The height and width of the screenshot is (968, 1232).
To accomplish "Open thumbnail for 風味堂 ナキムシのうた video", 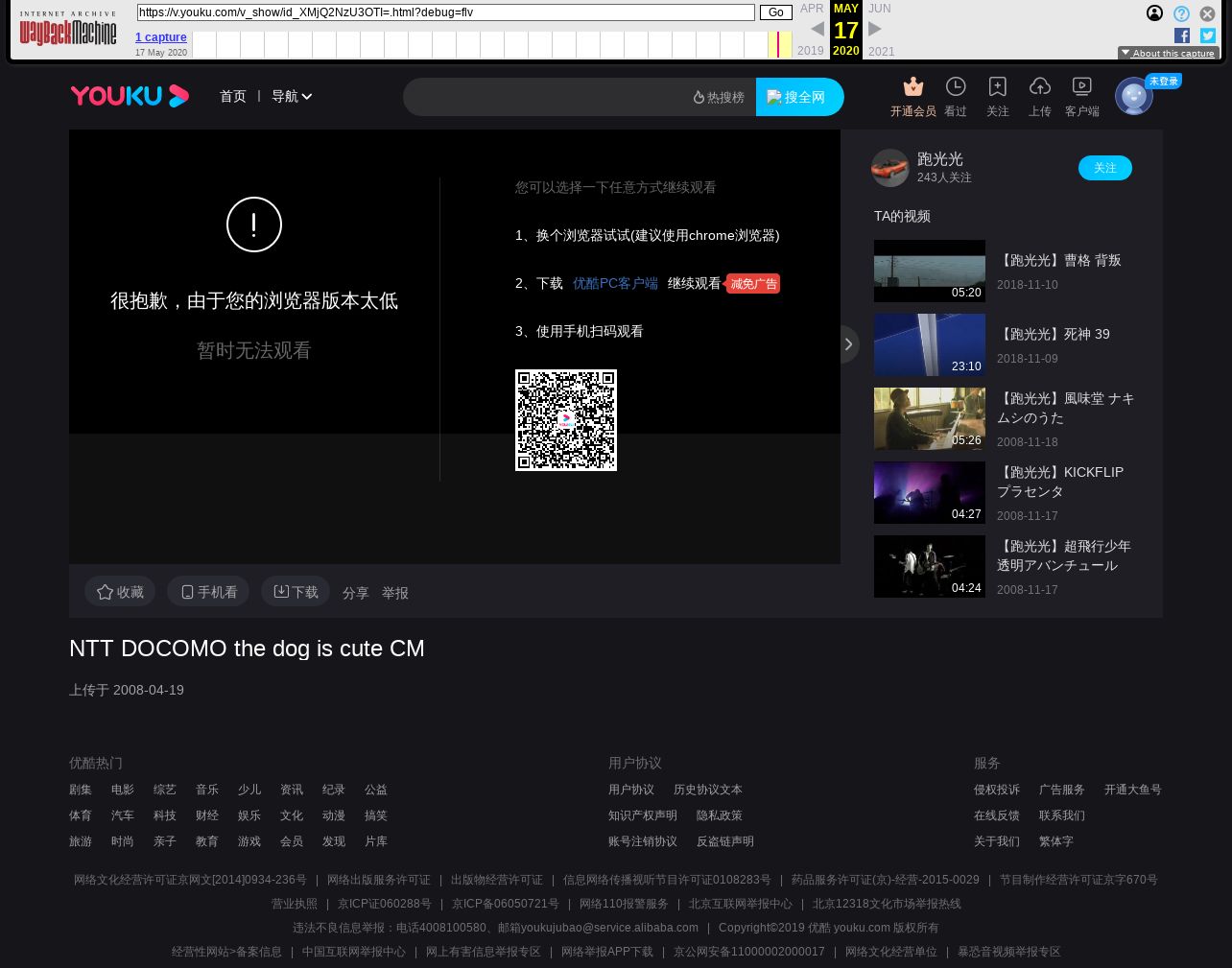I will (930, 418).
